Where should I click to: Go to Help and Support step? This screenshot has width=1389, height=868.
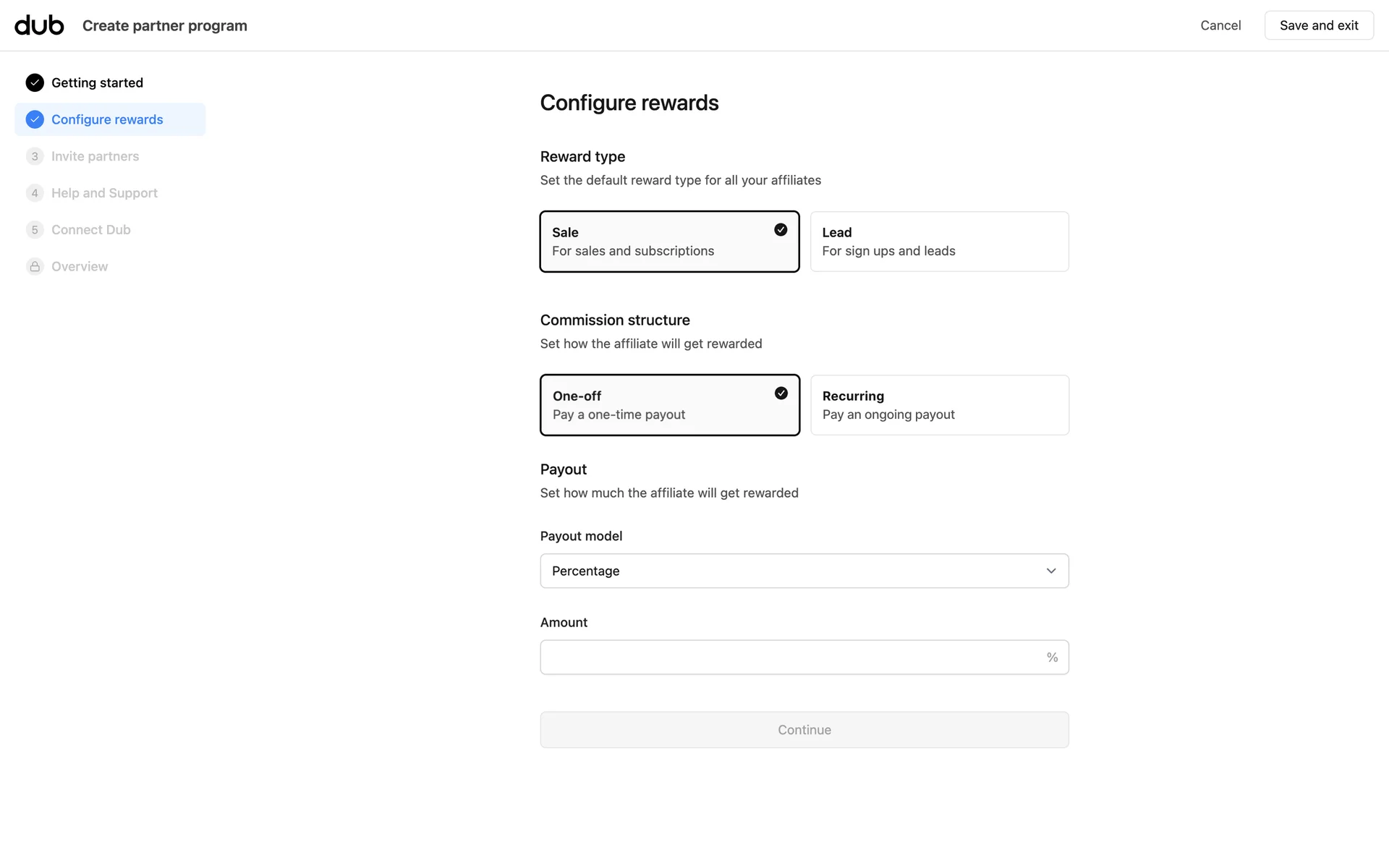[x=104, y=193]
